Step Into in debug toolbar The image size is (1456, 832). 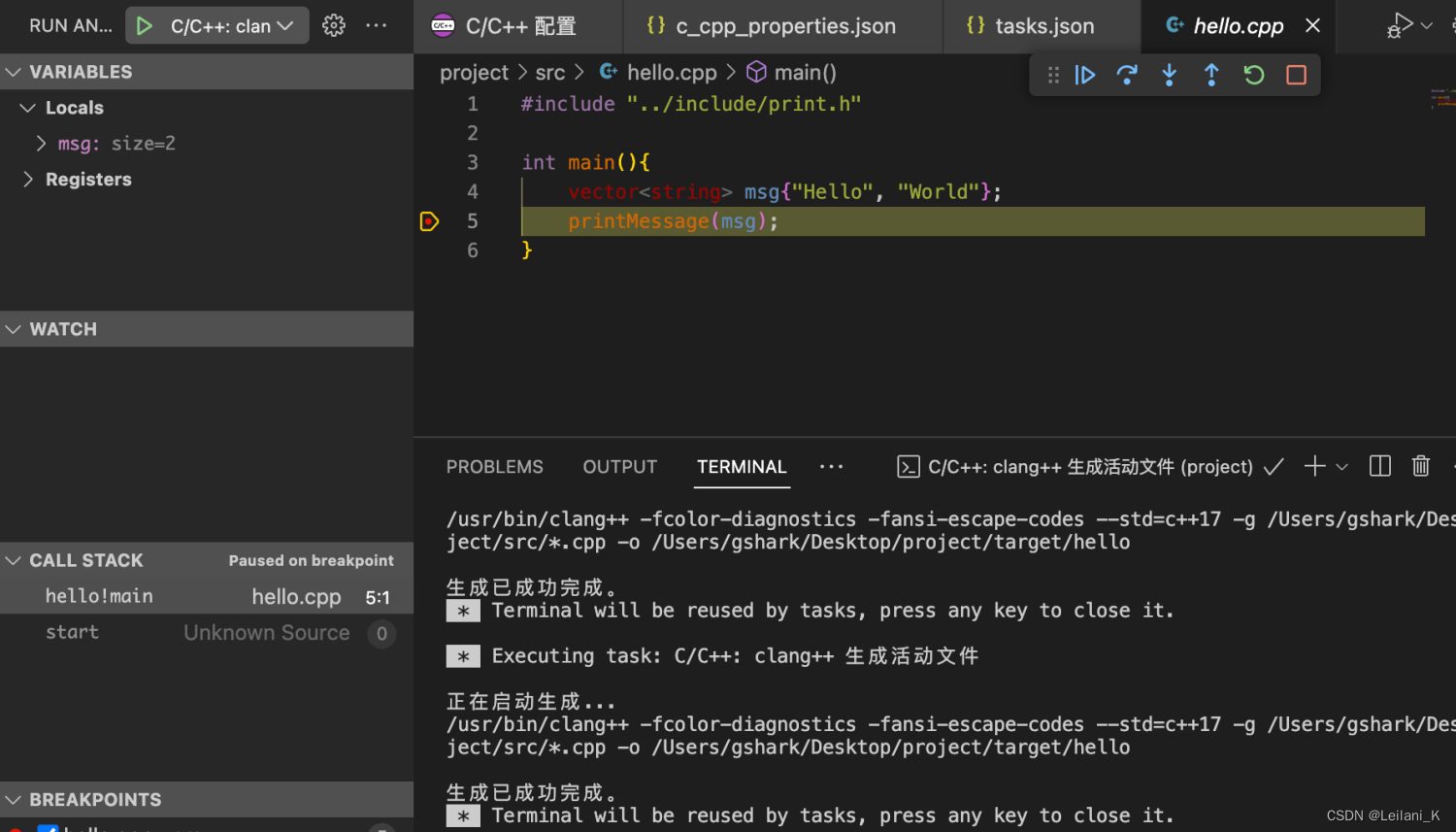[1170, 75]
